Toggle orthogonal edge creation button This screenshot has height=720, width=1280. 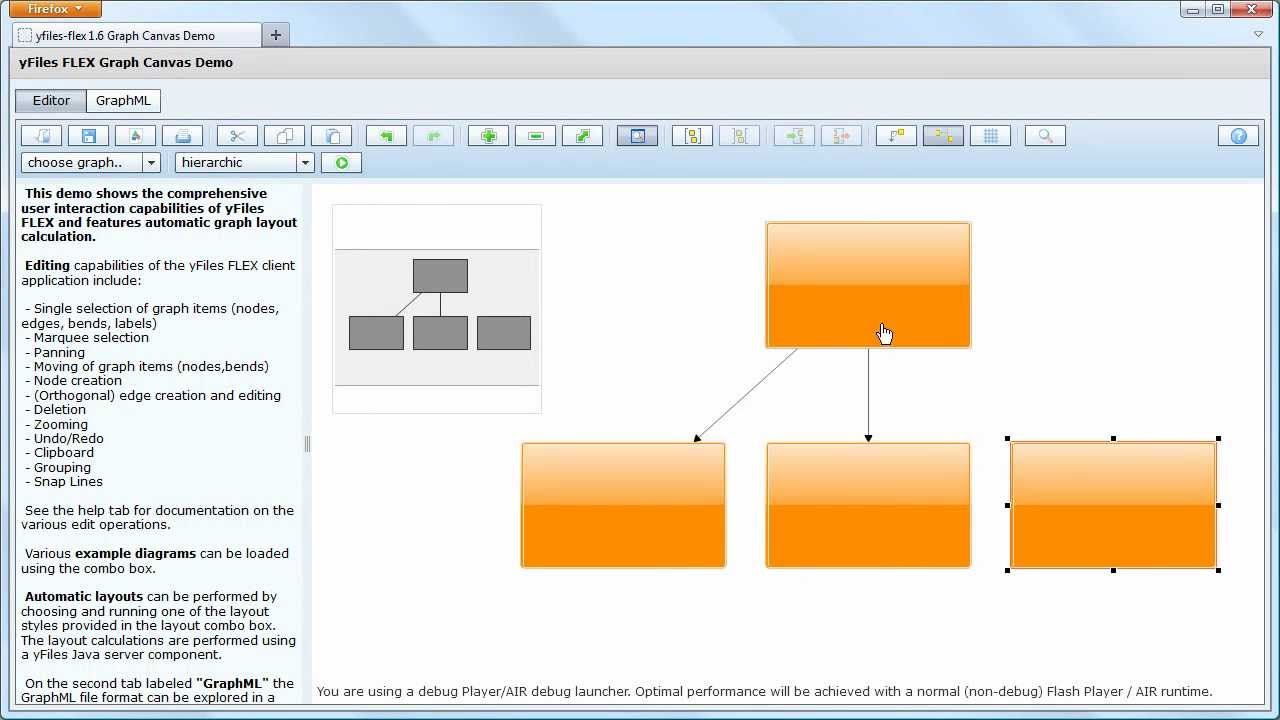point(896,136)
